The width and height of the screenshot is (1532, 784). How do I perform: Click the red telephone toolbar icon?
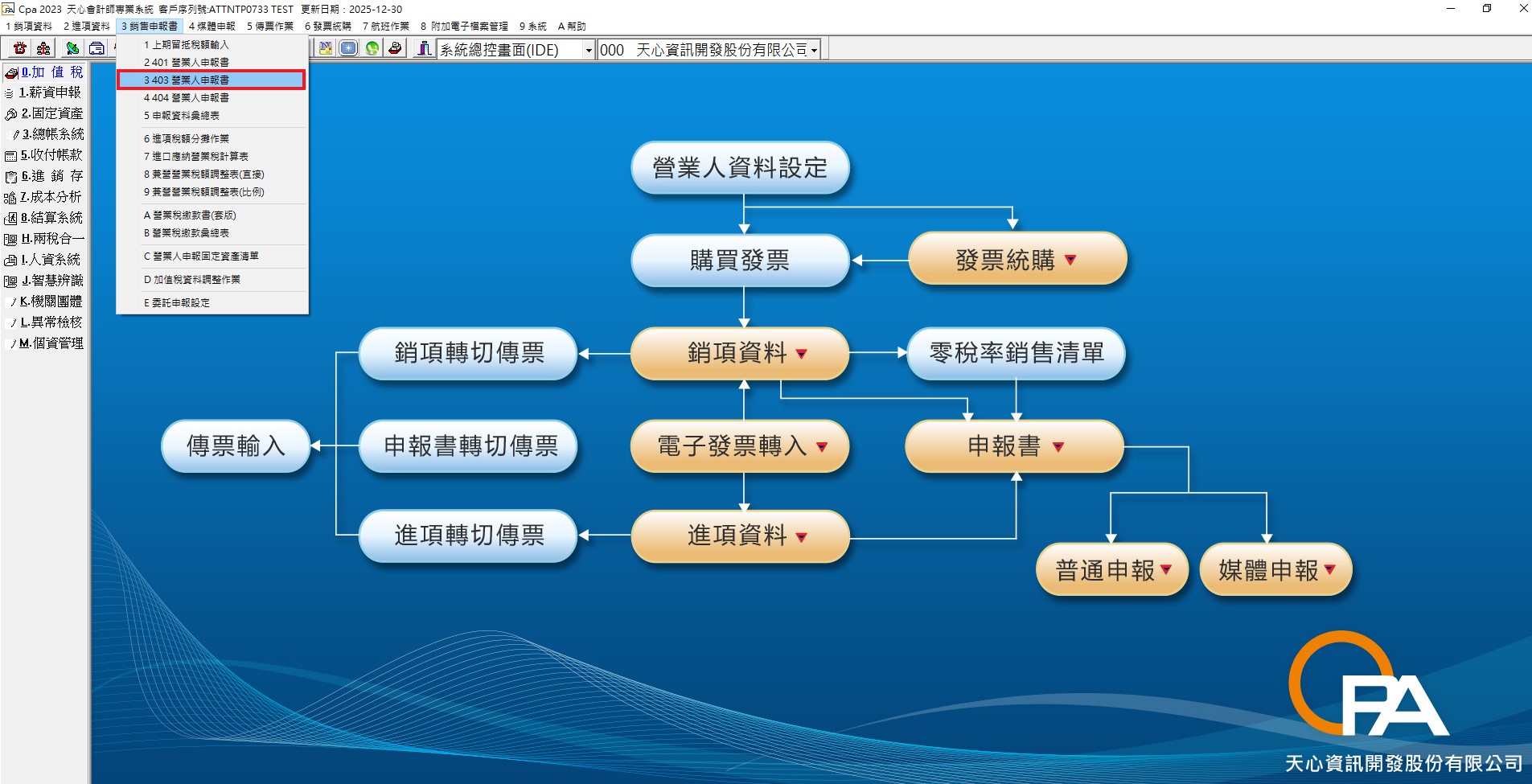coord(20,49)
